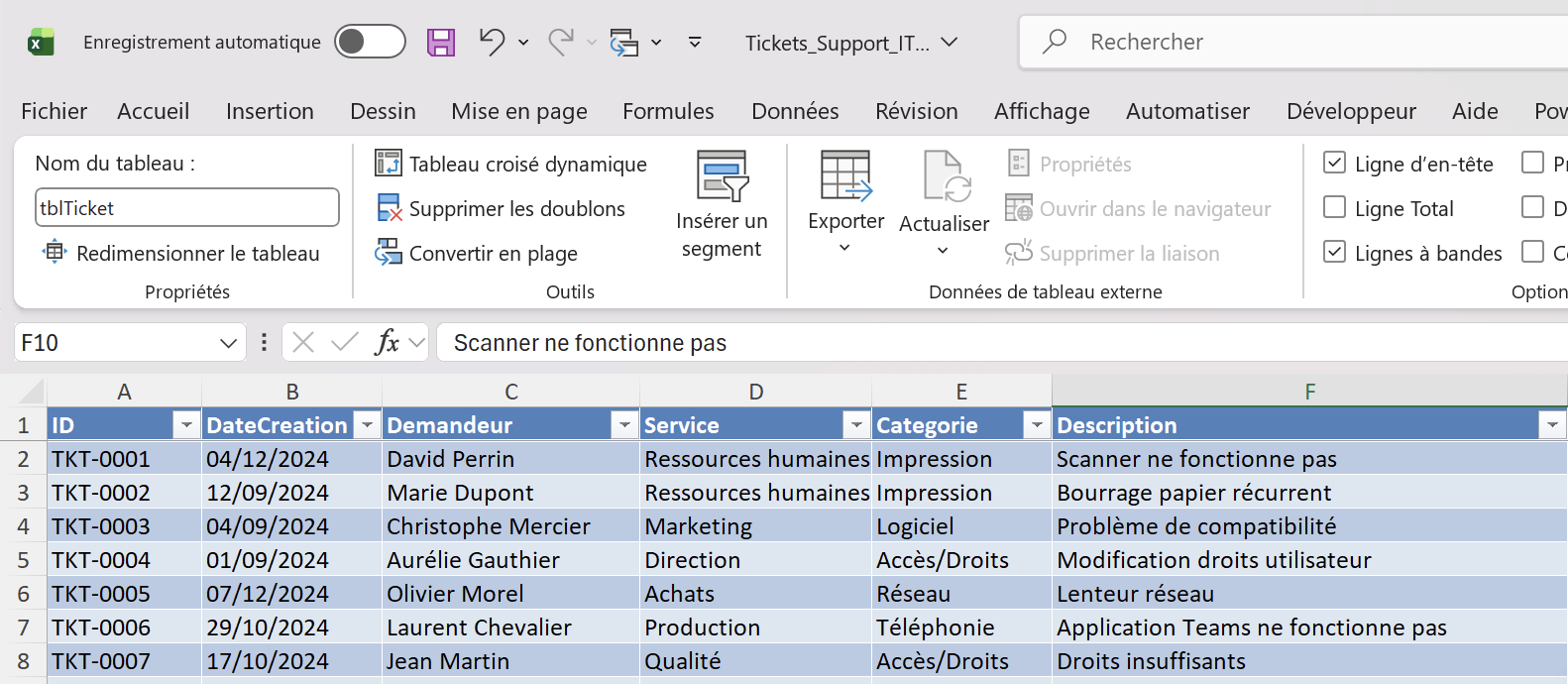Click Convertir en plage icon
The height and width of the screenshot is (684, 1568).
pos(389,253)
